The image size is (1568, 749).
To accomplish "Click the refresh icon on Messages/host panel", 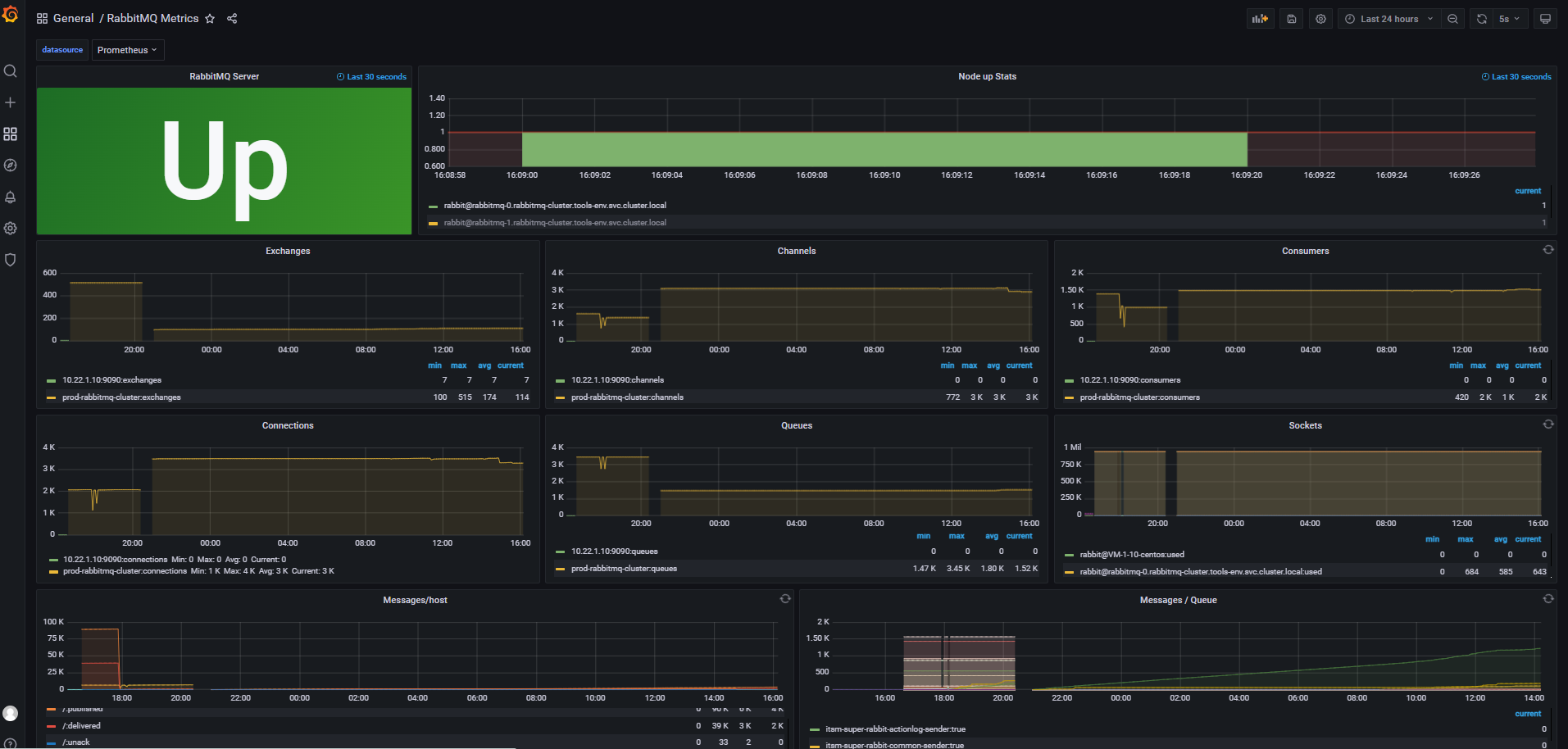I will [x=785, y=599].
